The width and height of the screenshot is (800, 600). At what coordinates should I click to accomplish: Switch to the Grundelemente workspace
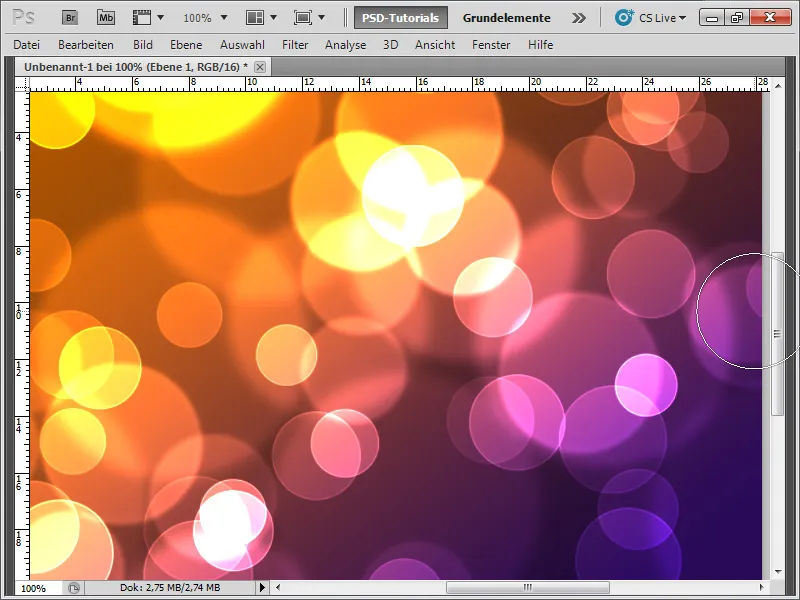(507, 18)
